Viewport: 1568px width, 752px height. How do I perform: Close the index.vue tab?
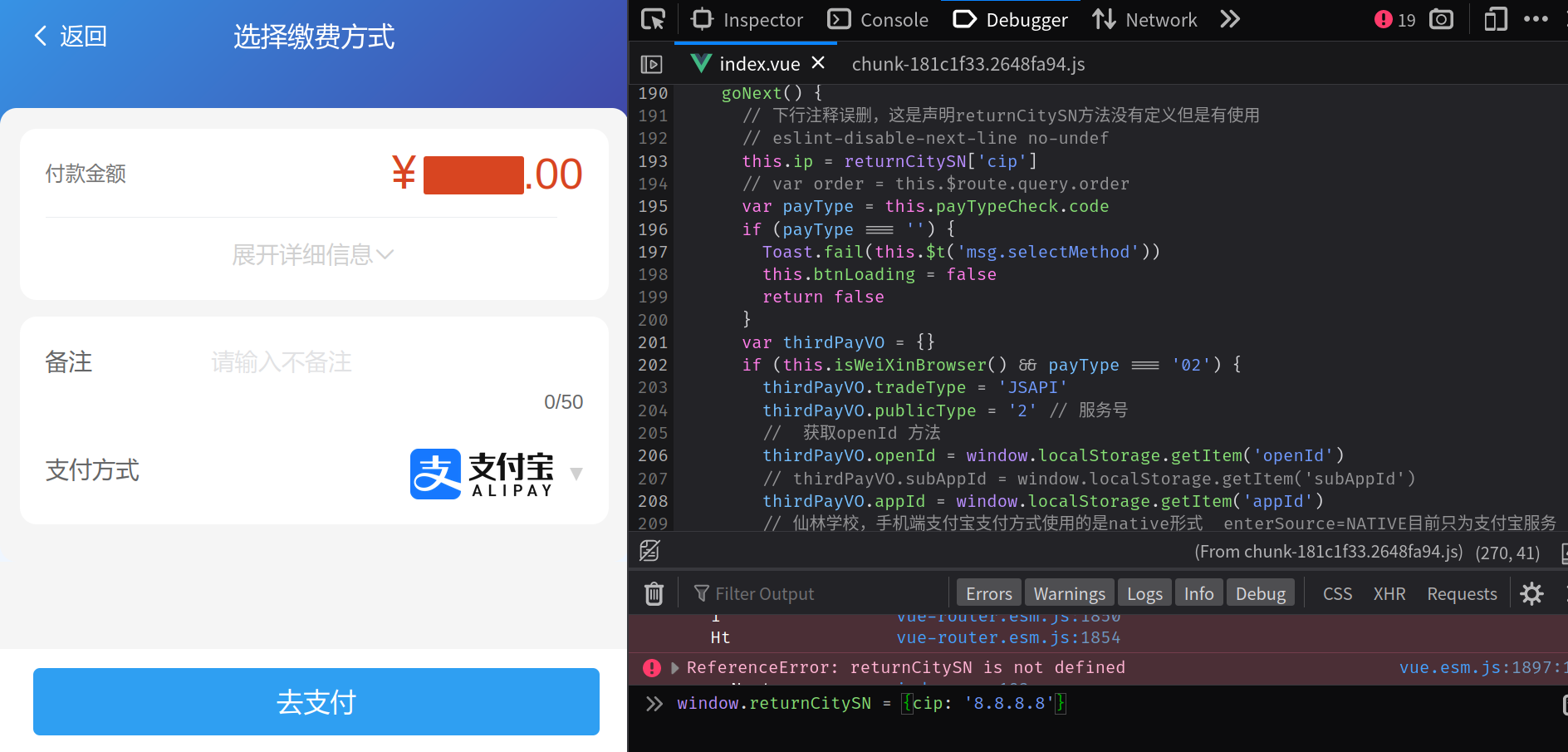[818, 62]
